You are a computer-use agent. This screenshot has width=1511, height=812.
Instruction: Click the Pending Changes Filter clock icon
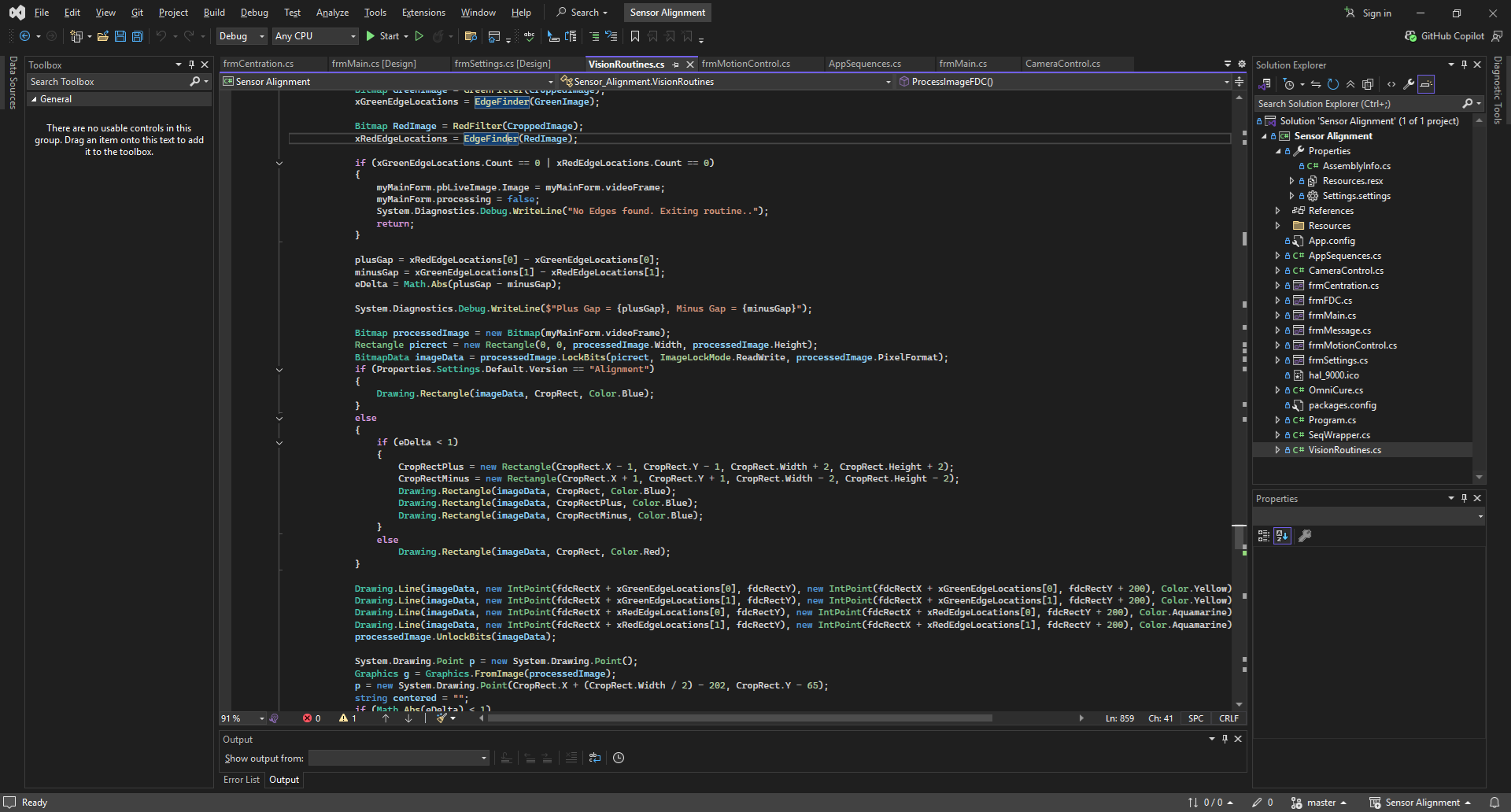point(1289,84)
